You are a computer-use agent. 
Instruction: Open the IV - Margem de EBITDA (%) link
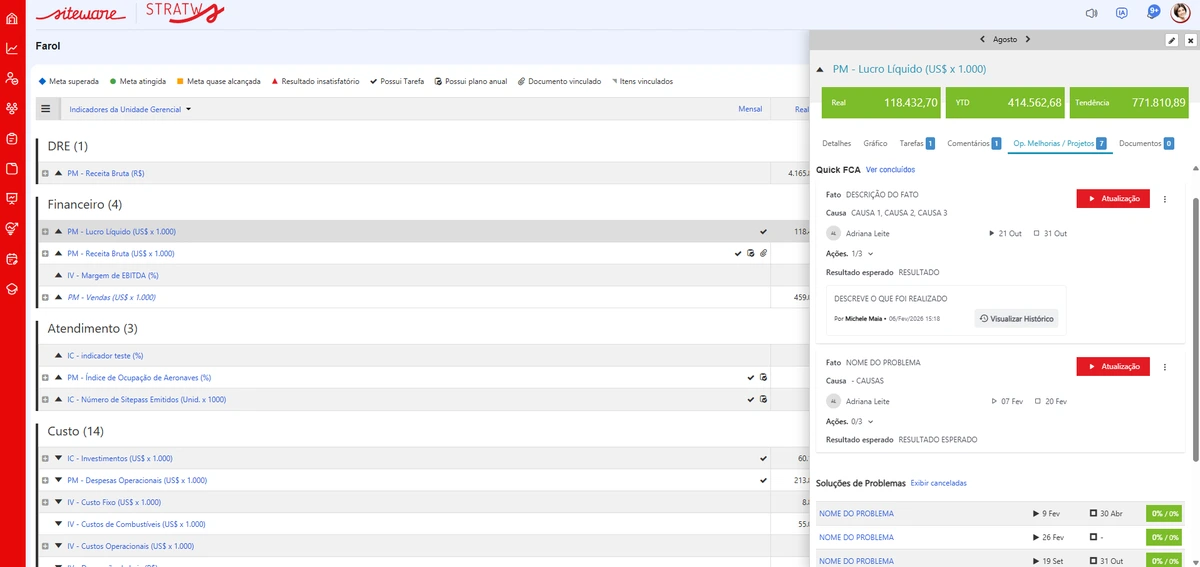pyautogui.click(x=113, y=276)
